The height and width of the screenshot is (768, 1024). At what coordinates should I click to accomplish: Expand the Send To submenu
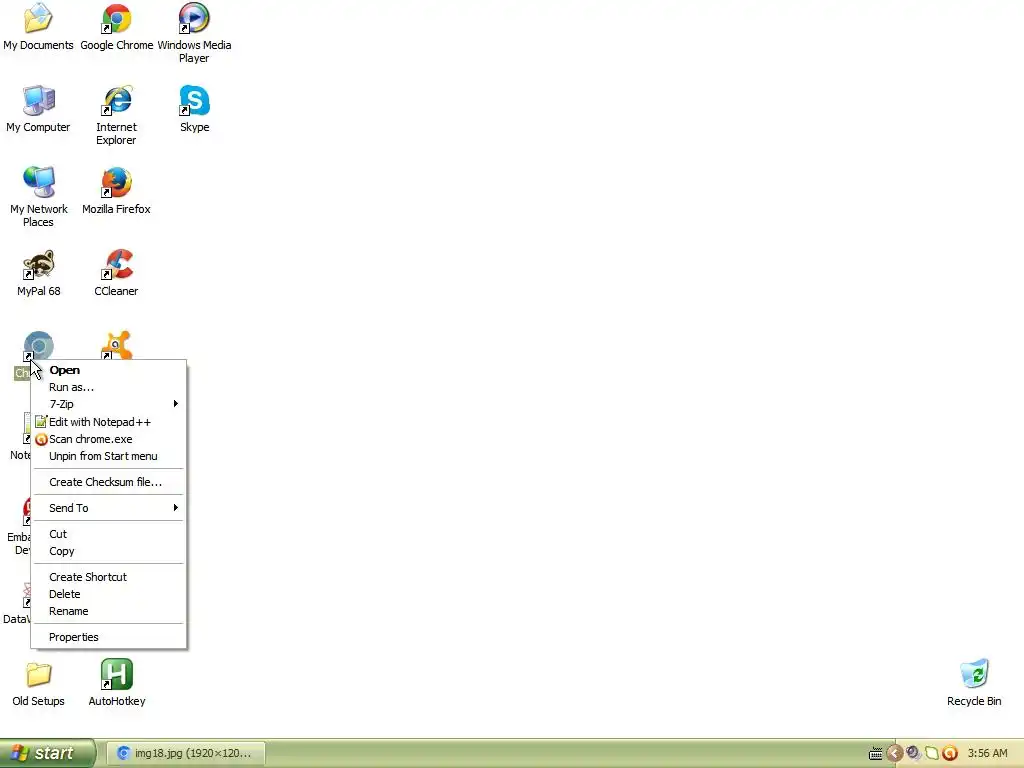point(108,508)
